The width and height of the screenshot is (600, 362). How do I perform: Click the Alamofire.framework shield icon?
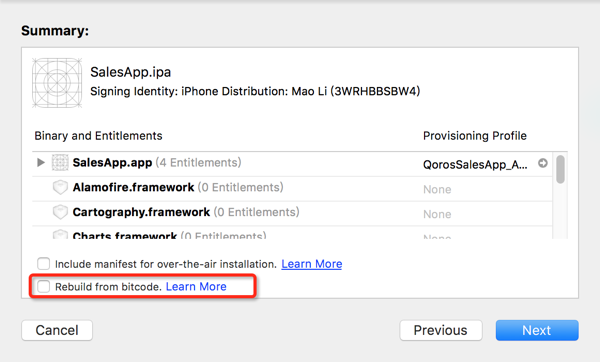tap(60, 188)
